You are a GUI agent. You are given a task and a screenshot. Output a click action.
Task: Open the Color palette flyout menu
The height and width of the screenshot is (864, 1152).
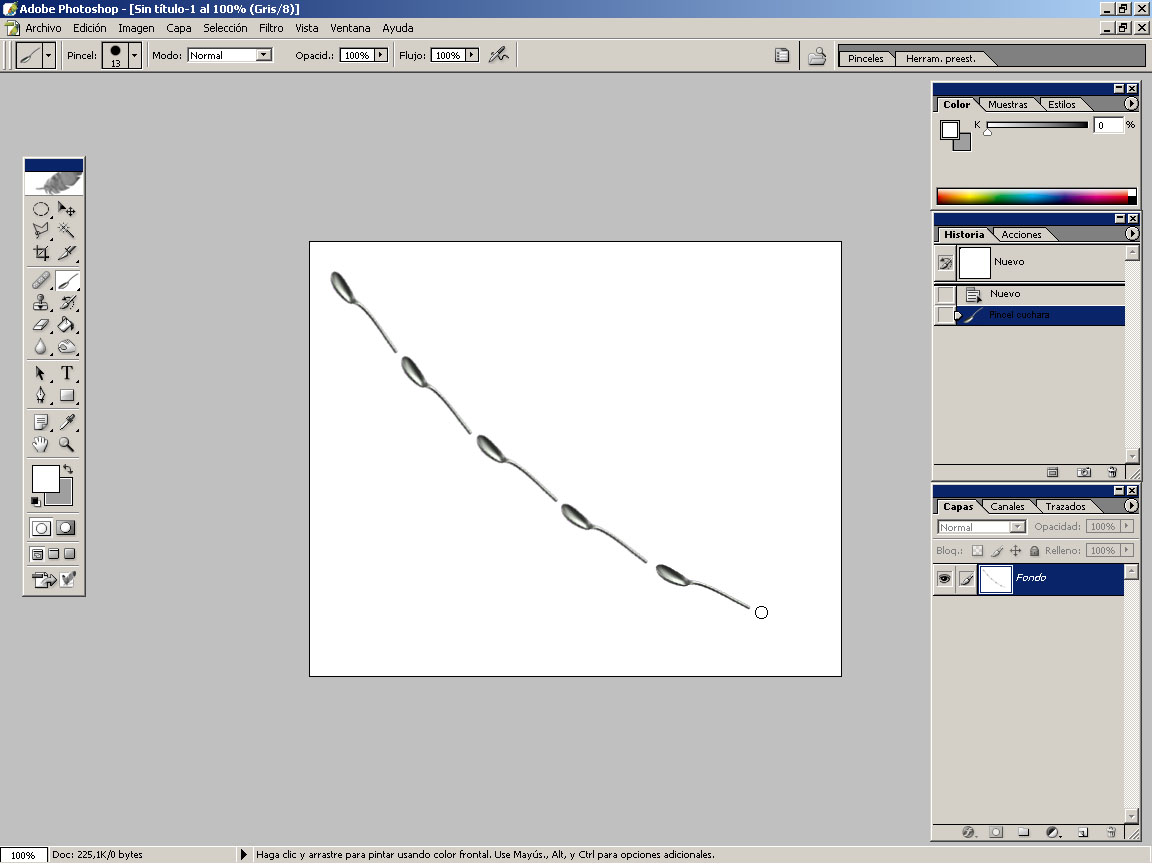pos(1131,104)
